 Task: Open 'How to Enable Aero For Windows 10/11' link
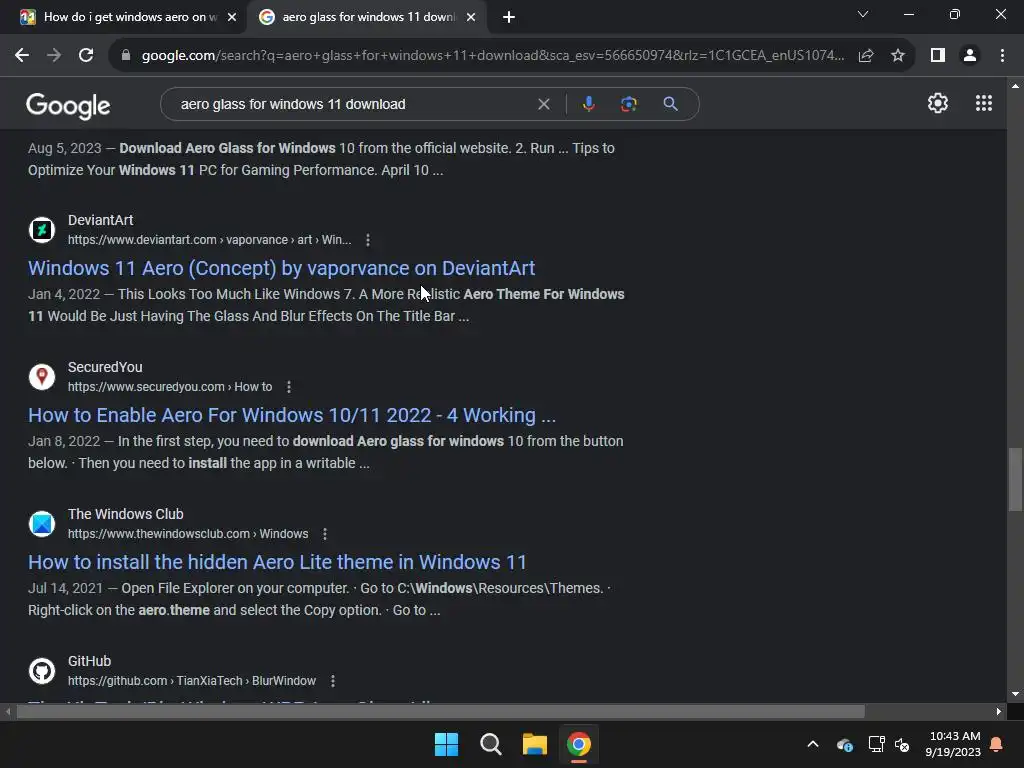tap(292, 415)
